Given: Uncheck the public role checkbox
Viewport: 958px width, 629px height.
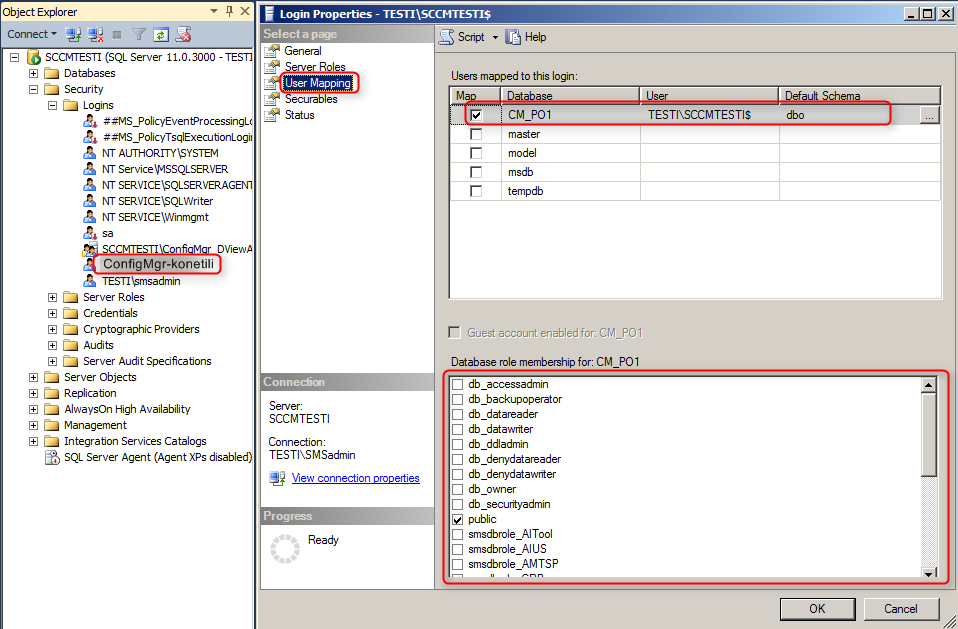Looking at the screenshot, I should [457, 520].
